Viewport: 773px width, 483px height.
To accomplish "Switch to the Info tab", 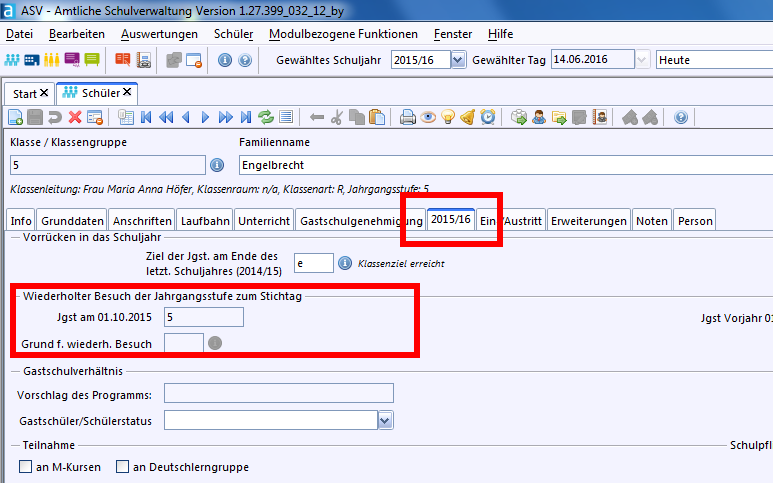I will [x=21, y=221].
